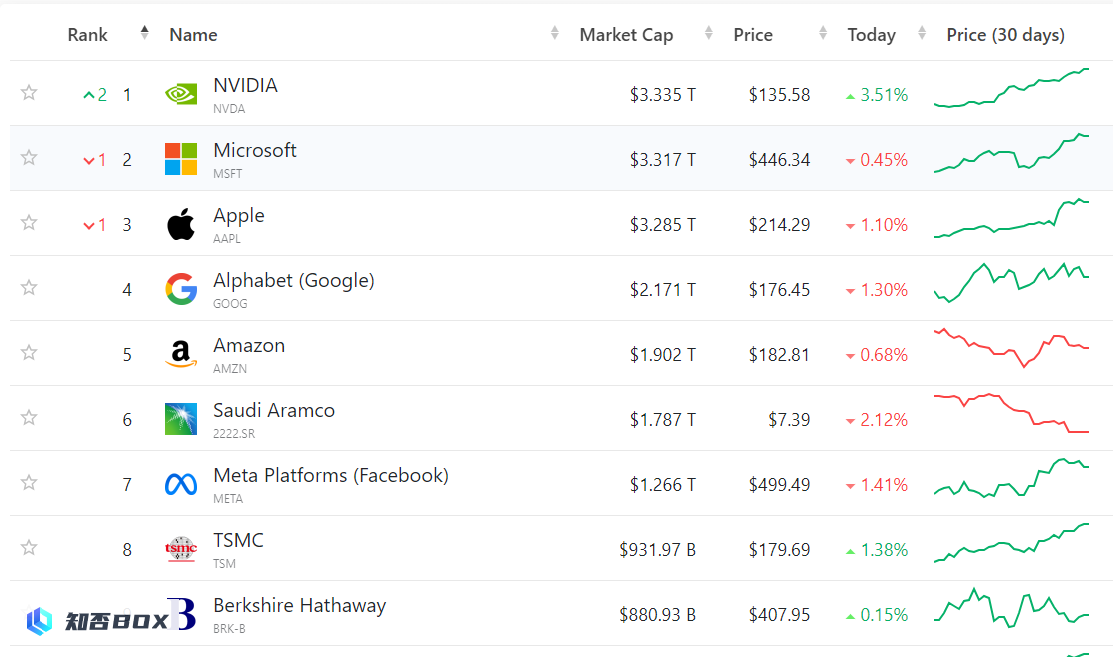Toggle favorite star for NVIDIA
1113x657 pixels.
point(29,92)
